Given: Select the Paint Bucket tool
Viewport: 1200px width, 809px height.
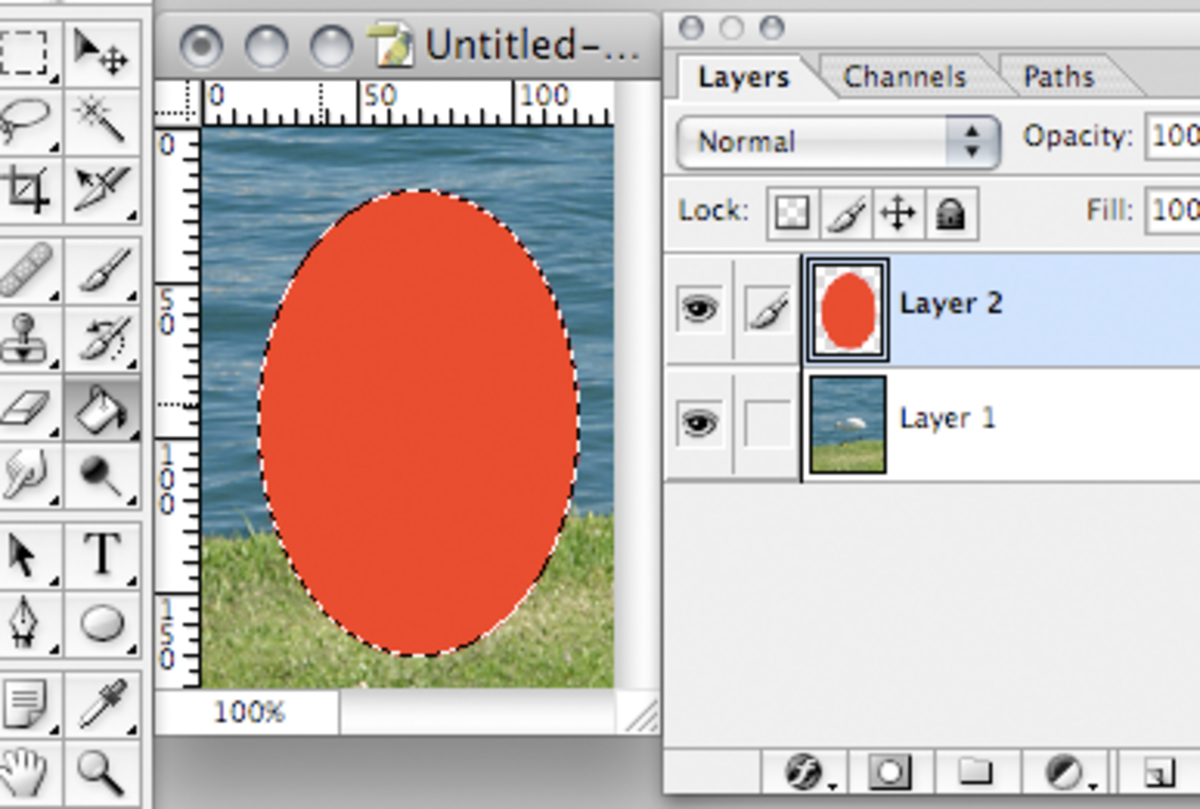Looking at the screenshot, I should (103, 410).
